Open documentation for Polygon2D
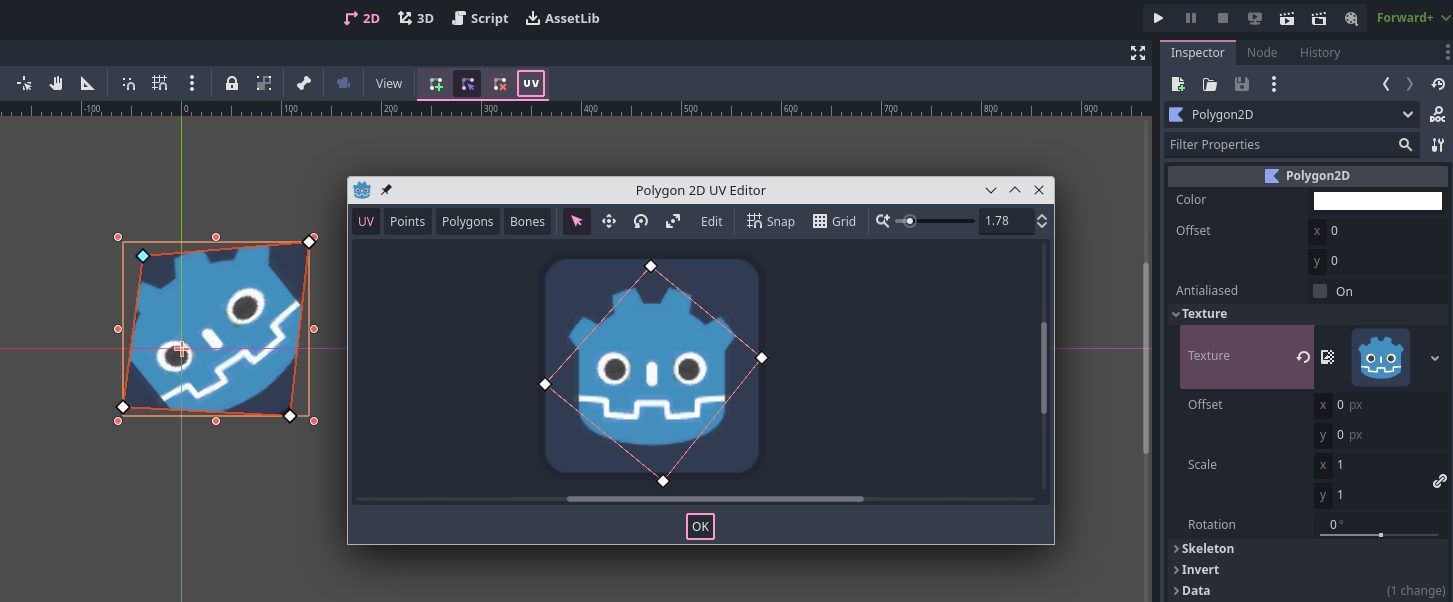The height and width of the screenshot is (602, 1453). (1438, 115)
